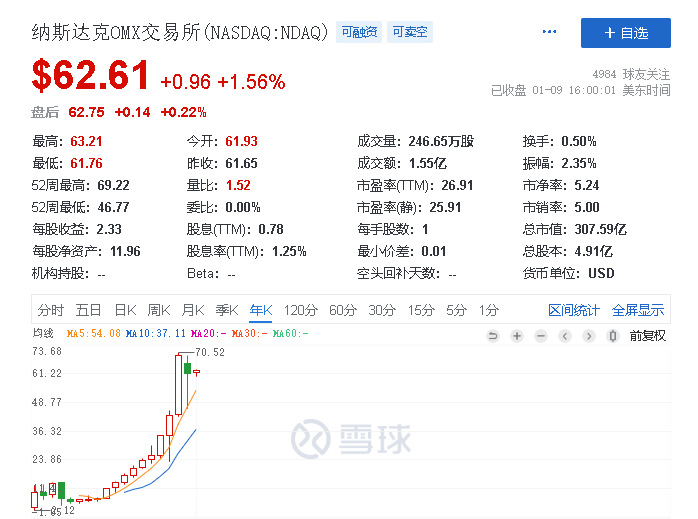This screenshot has width=698, height=519.
Task: Click the 4984 球友关注 follower count
Action: click(x=631, y=74)
